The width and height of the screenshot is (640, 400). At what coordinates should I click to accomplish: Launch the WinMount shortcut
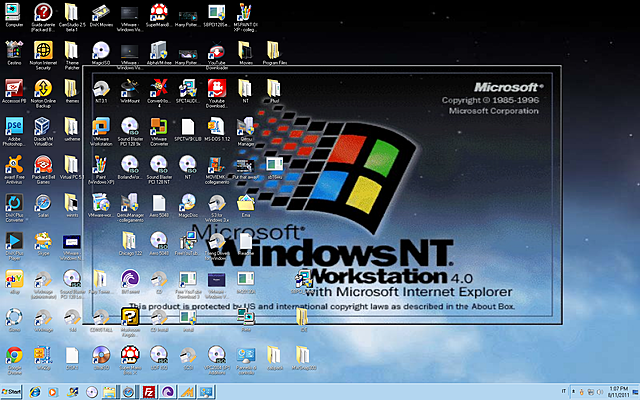pos(130,91)
